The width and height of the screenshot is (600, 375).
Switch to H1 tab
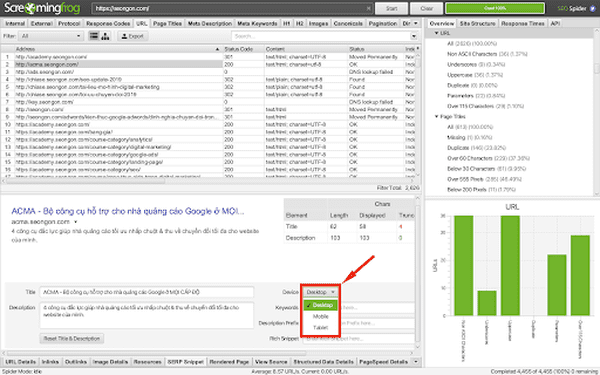pos(287,23)
